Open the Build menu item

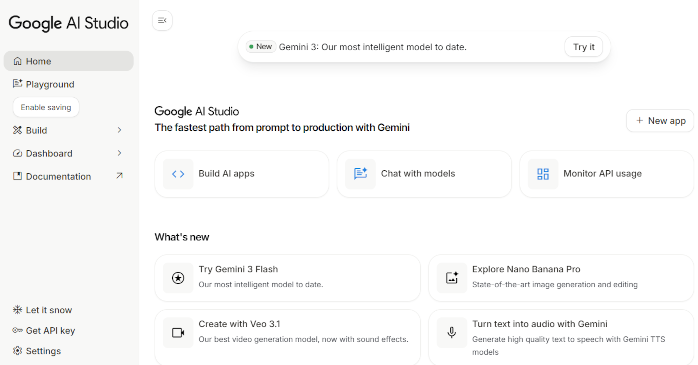(69, 130)
